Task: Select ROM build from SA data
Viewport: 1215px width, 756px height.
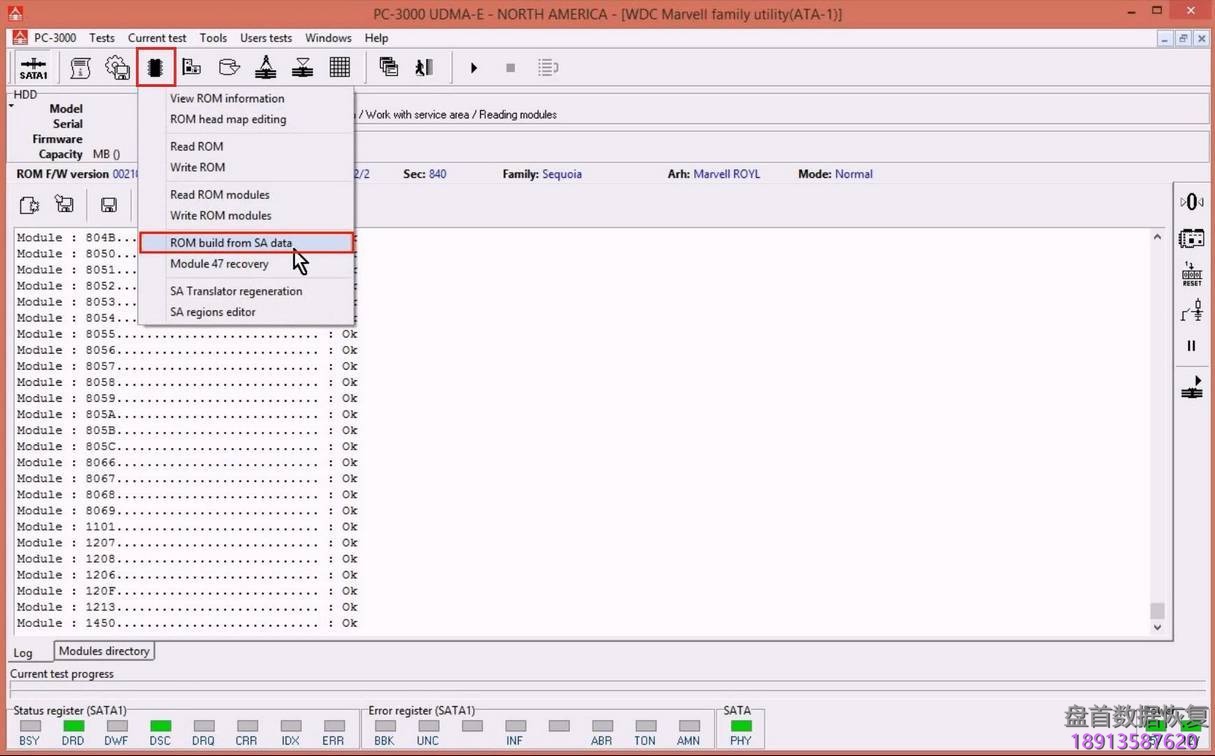Action: click(231, 242)
